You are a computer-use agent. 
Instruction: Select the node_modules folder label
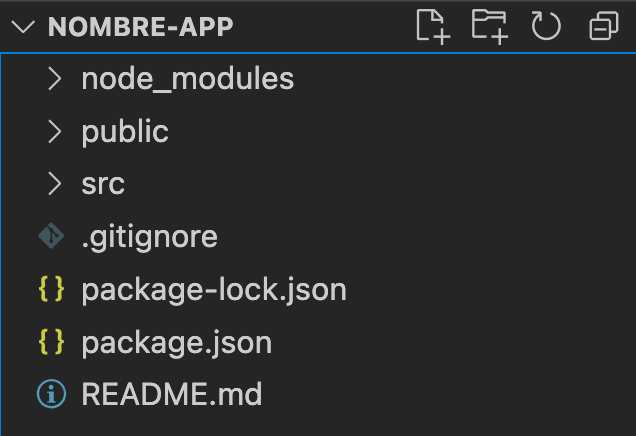click(187, 79)
